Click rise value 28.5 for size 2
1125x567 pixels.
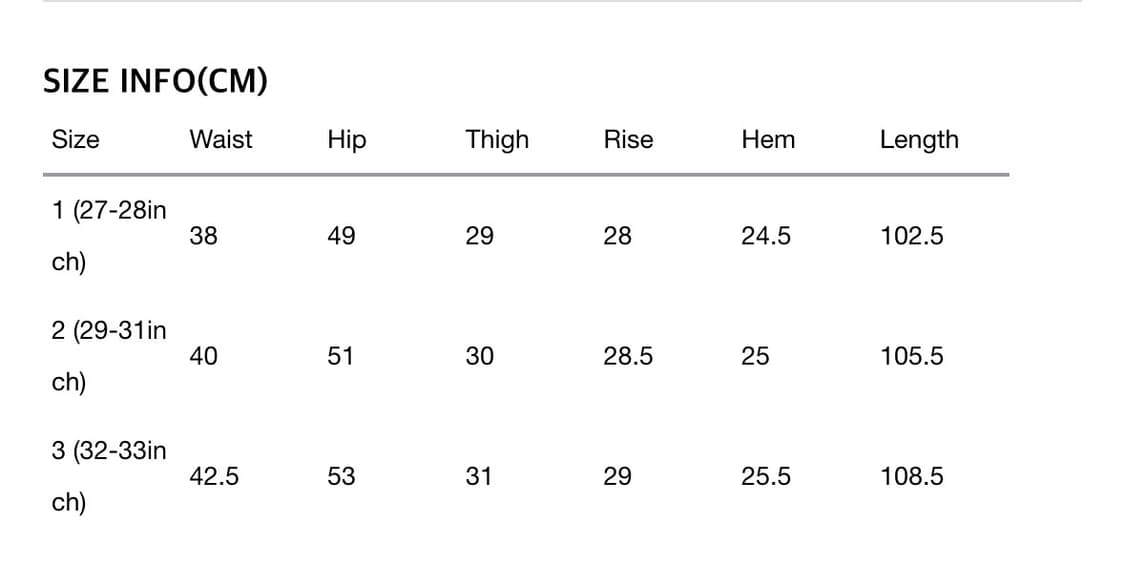point(628,356)
